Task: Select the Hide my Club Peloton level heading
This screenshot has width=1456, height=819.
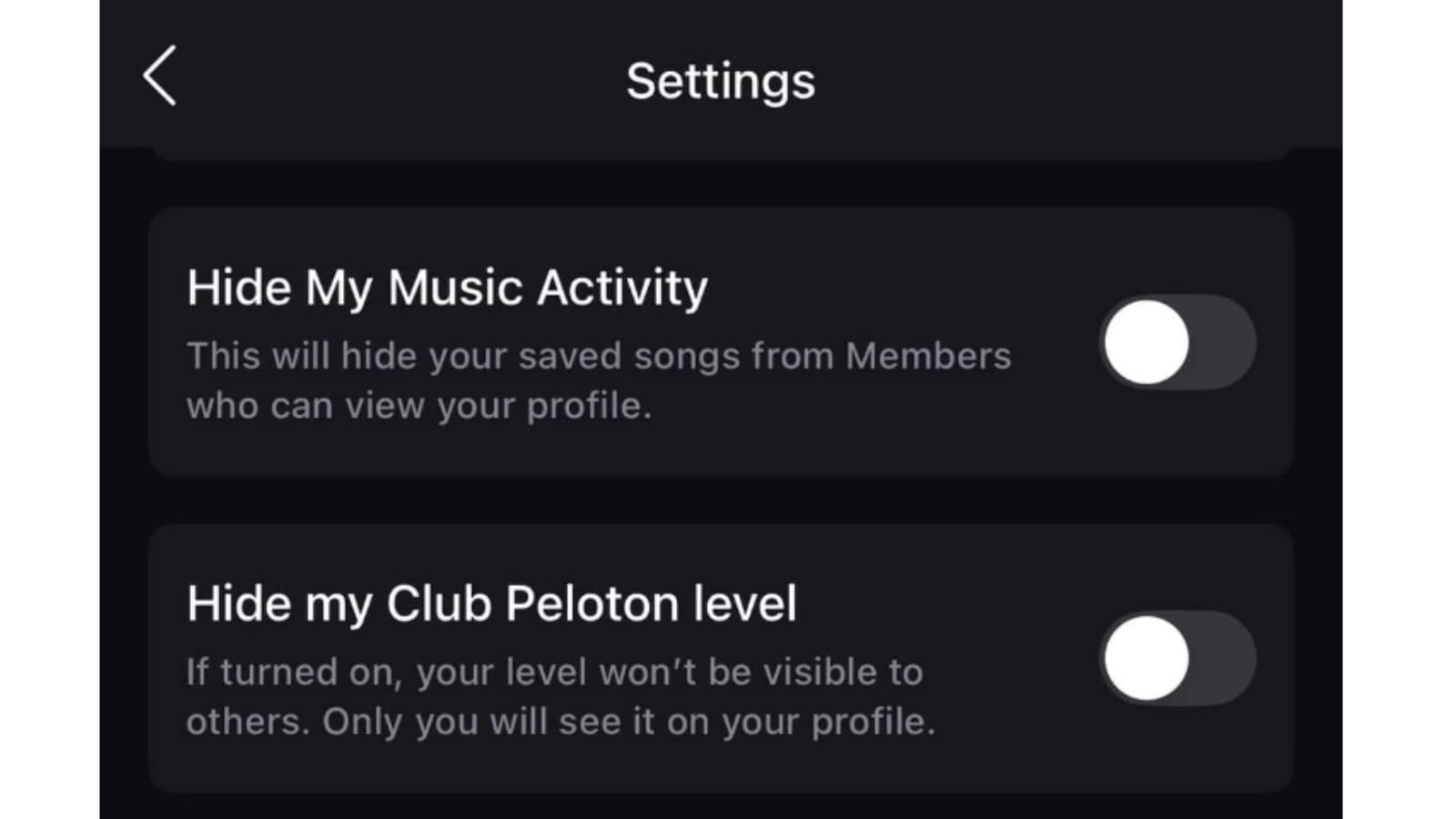Action: (x=491, y=604)
